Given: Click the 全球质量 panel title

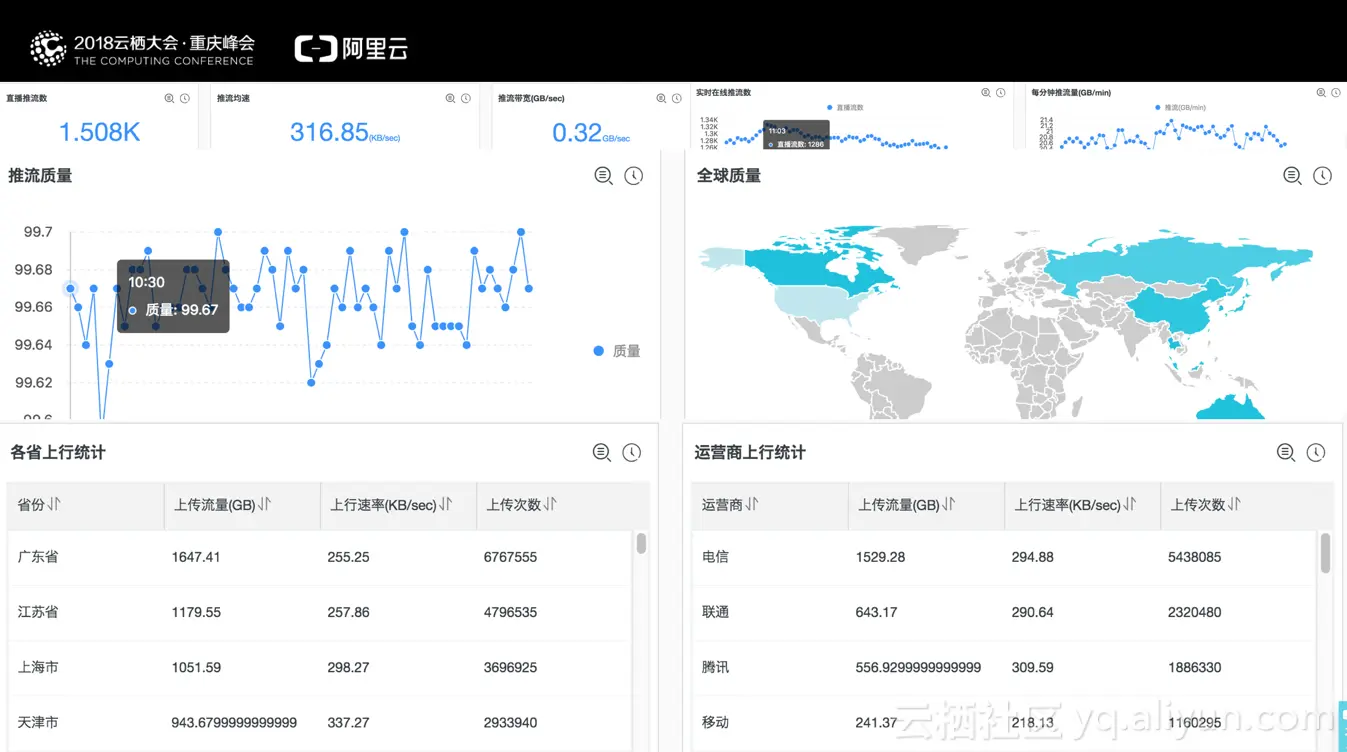Looking at the screenshot, I should coord(729,176).
